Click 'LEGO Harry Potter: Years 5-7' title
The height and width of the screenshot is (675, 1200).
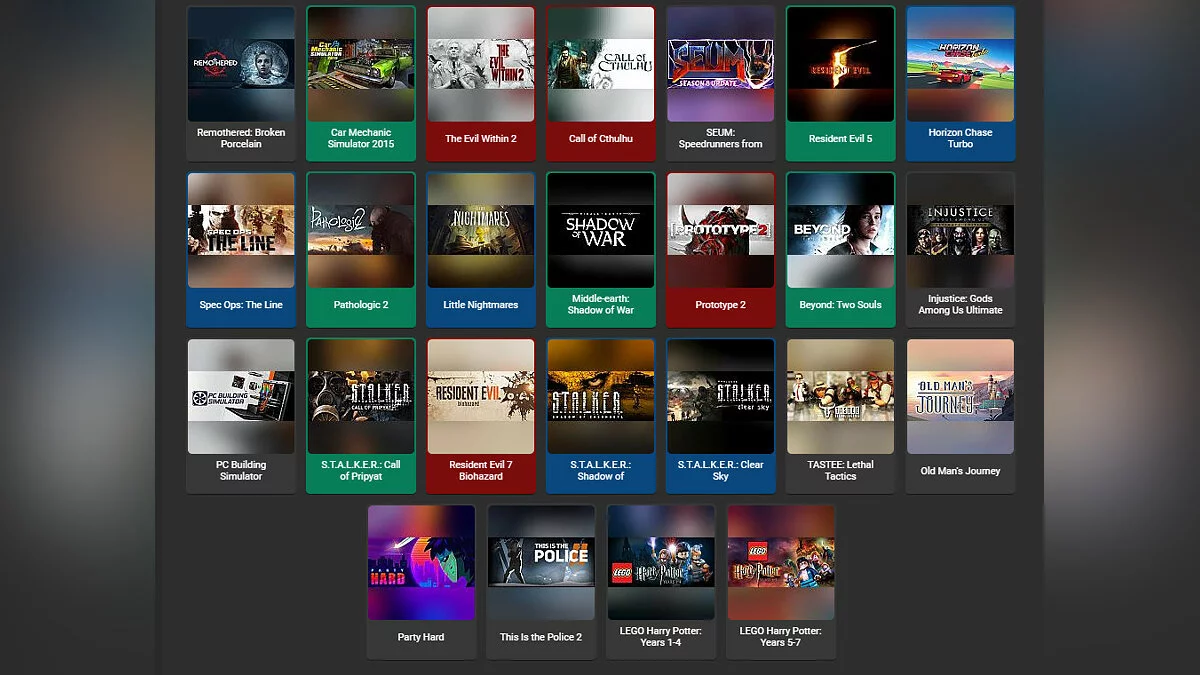tap(781, 636)
